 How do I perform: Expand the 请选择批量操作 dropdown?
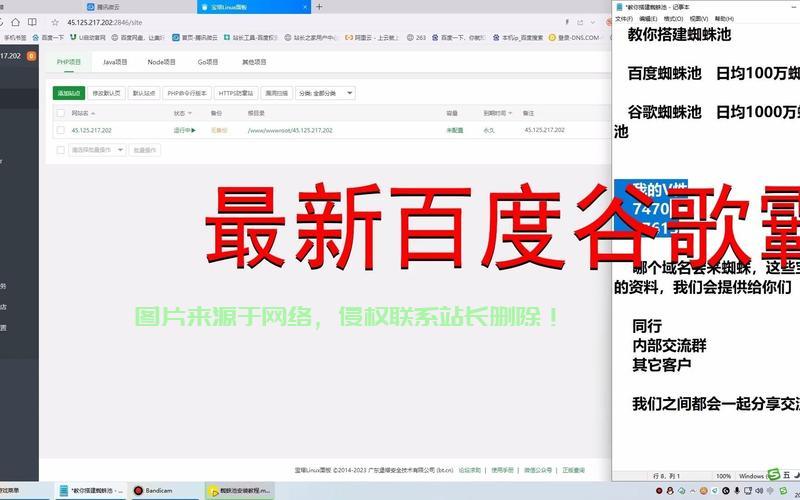97,150
